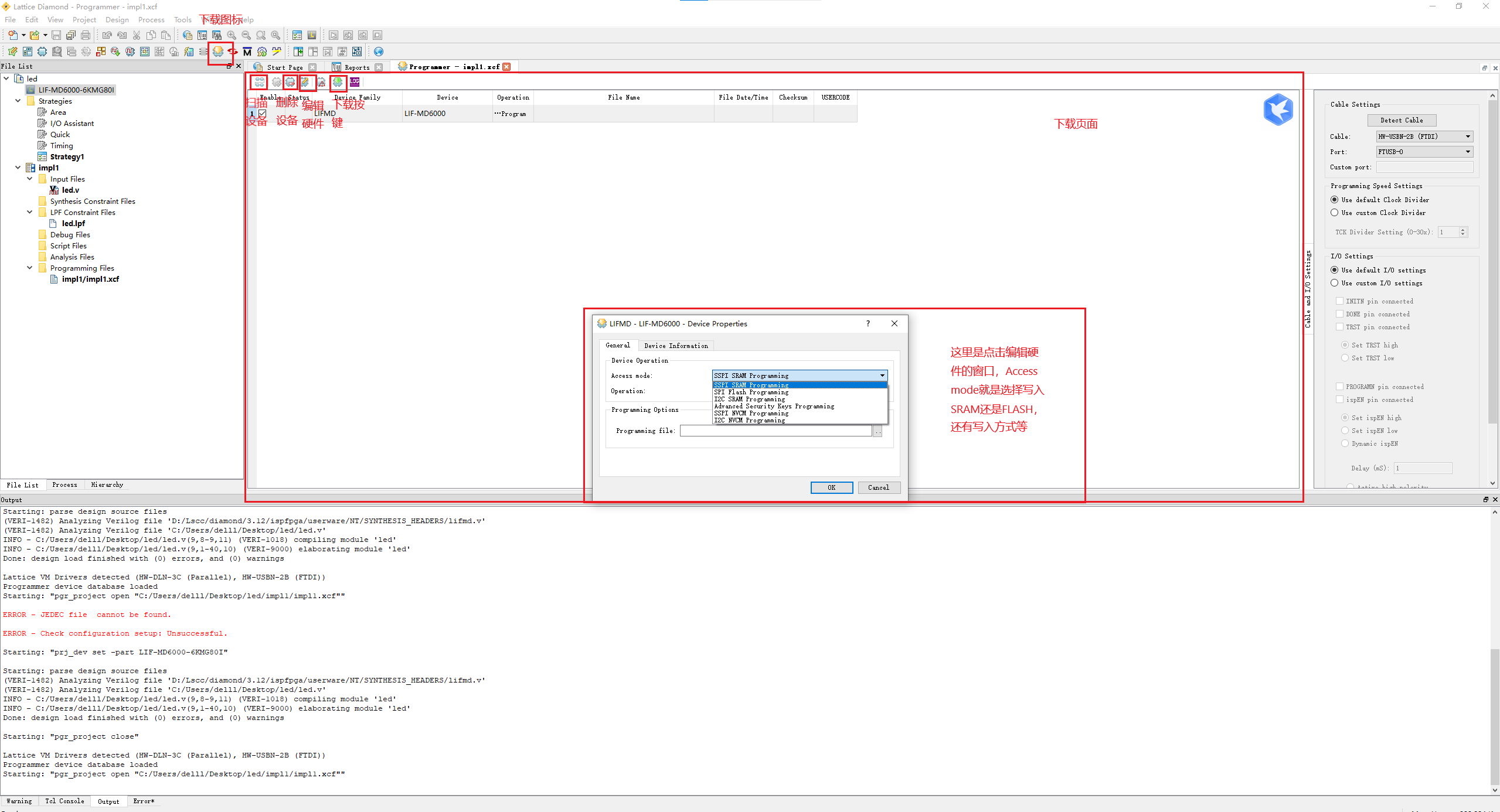1500x812 pixels.
Task: Click the Detect Cable button
Action: (x=1401, y=120)
